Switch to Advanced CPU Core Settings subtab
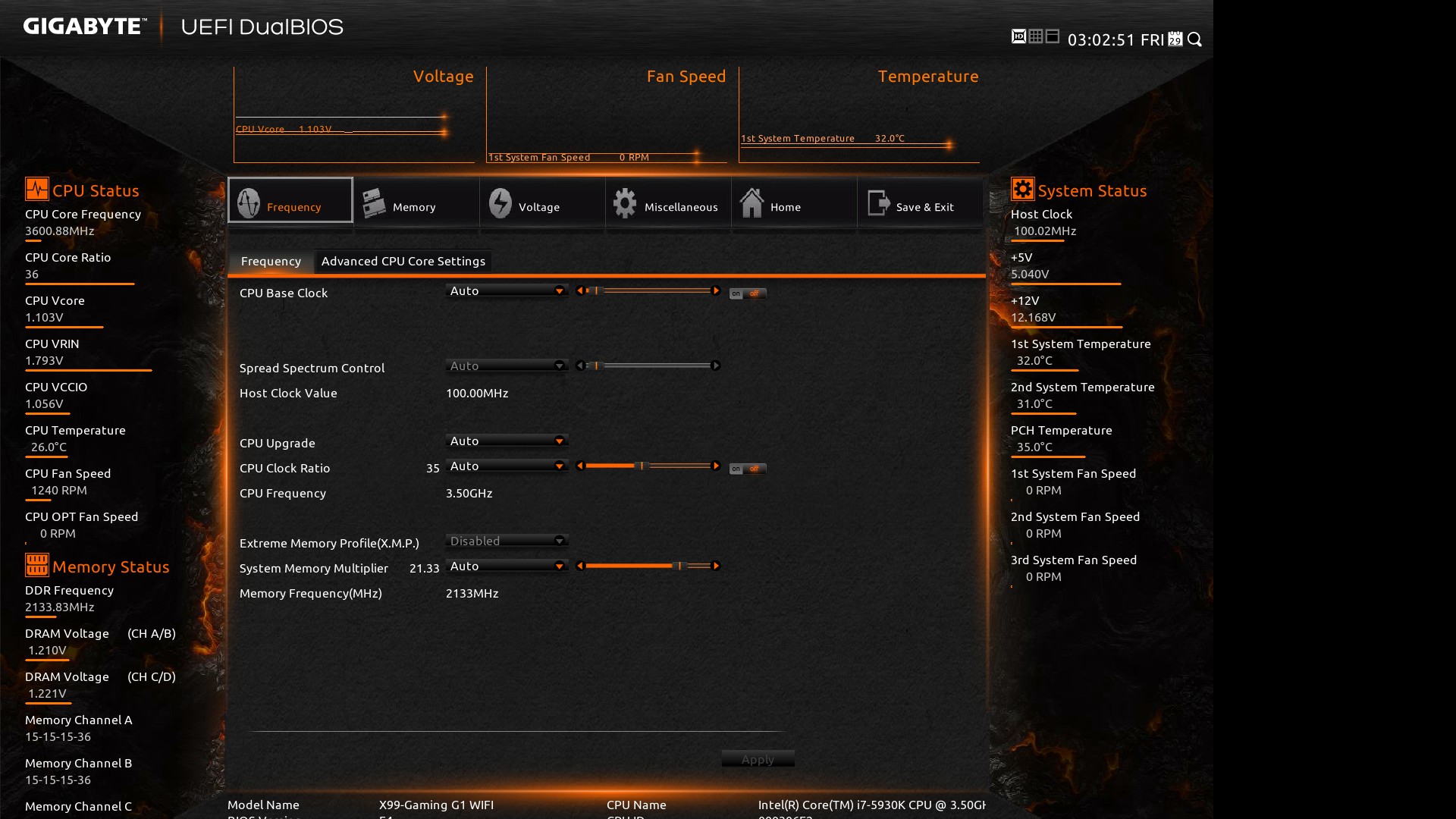Viewport: 1456px width, 819px height. tap(403, 261)
